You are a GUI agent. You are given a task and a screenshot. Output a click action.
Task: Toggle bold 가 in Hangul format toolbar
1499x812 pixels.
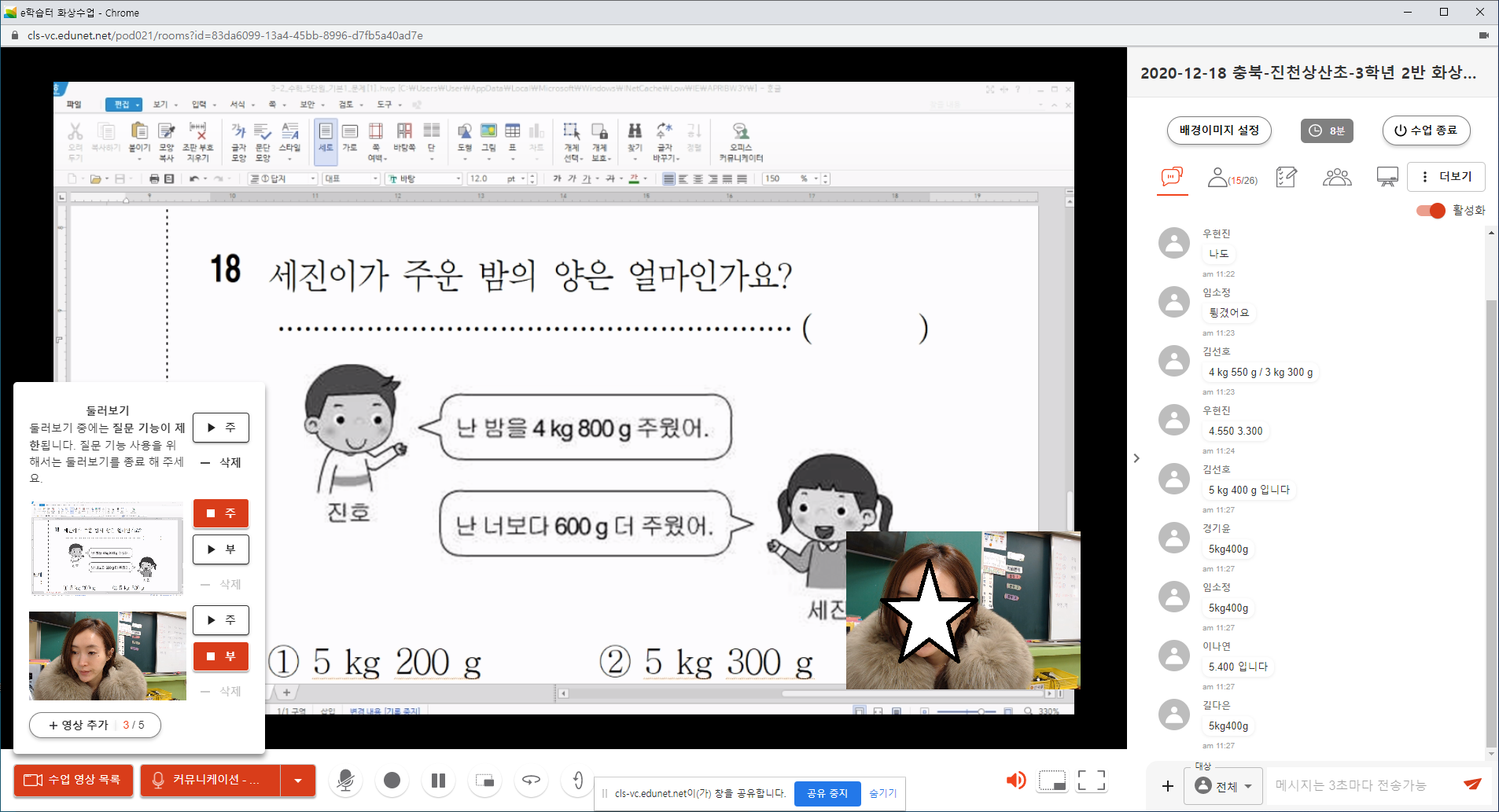(x=557, y=179)
